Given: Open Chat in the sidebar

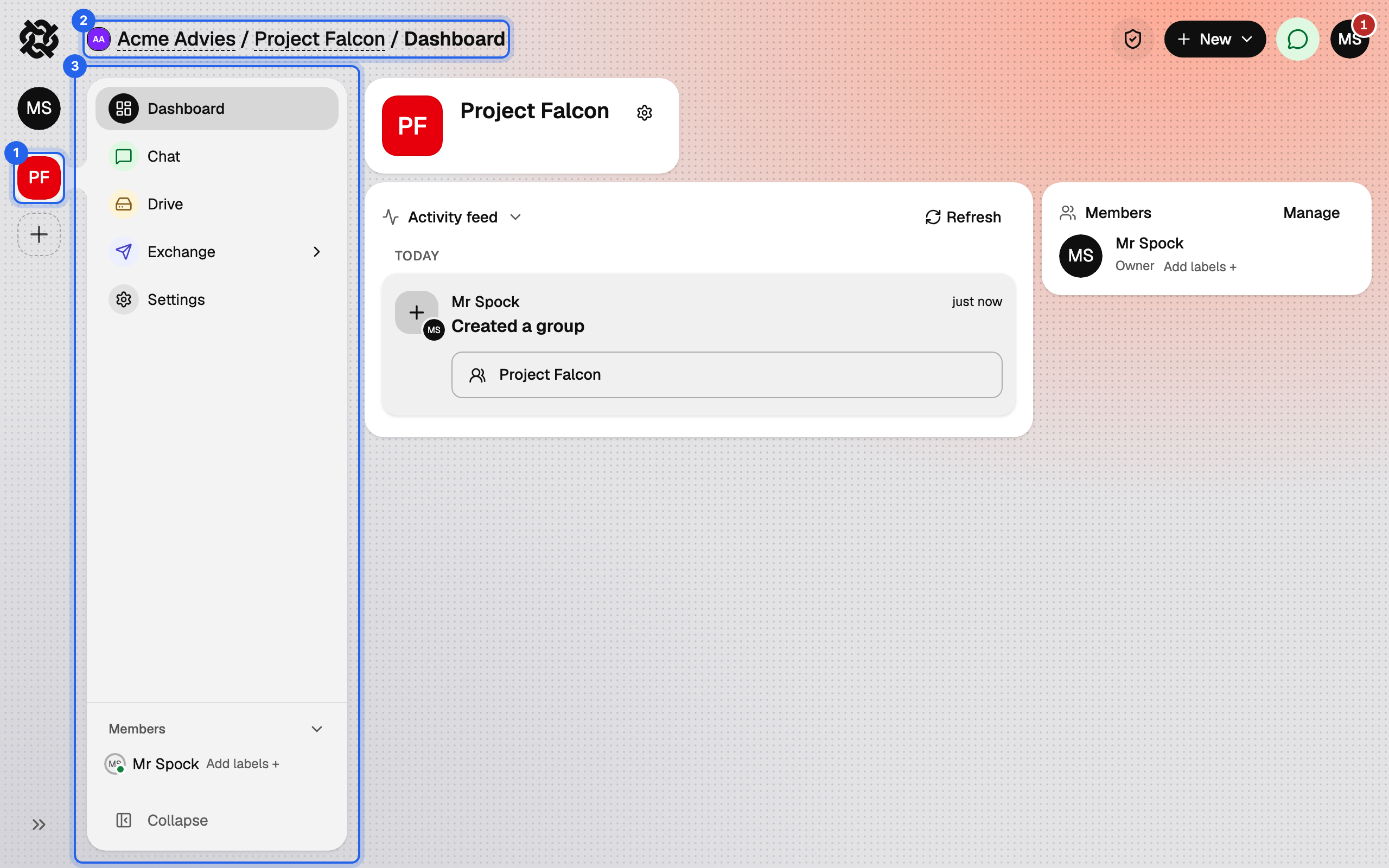Looking at the screenshot, I should [x=217, y=156].
